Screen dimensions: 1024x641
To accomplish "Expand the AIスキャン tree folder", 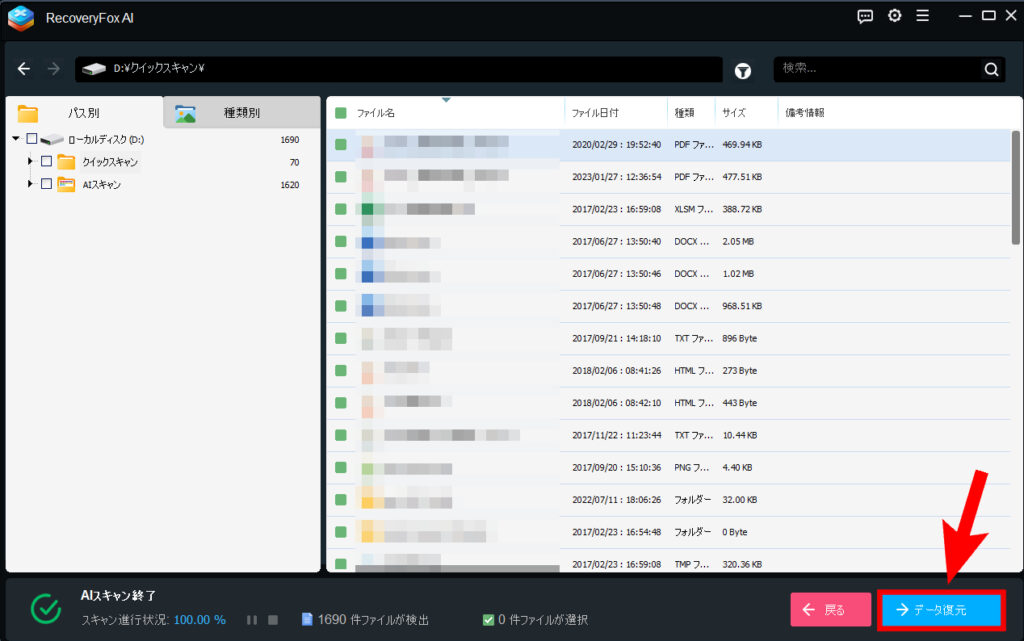I will click(x=31, y=184).
